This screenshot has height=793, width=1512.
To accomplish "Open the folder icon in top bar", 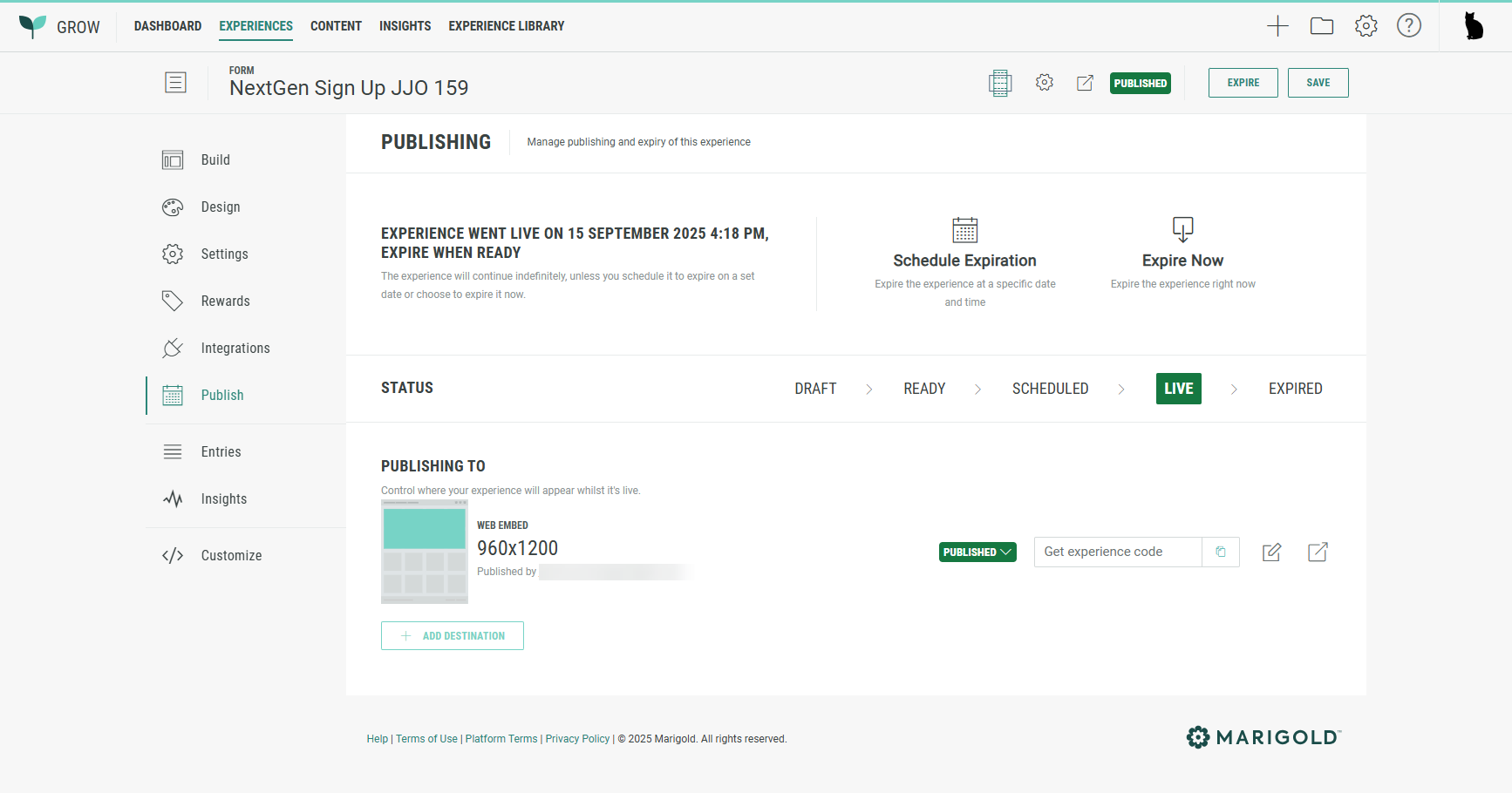I will click(1322, 26).
